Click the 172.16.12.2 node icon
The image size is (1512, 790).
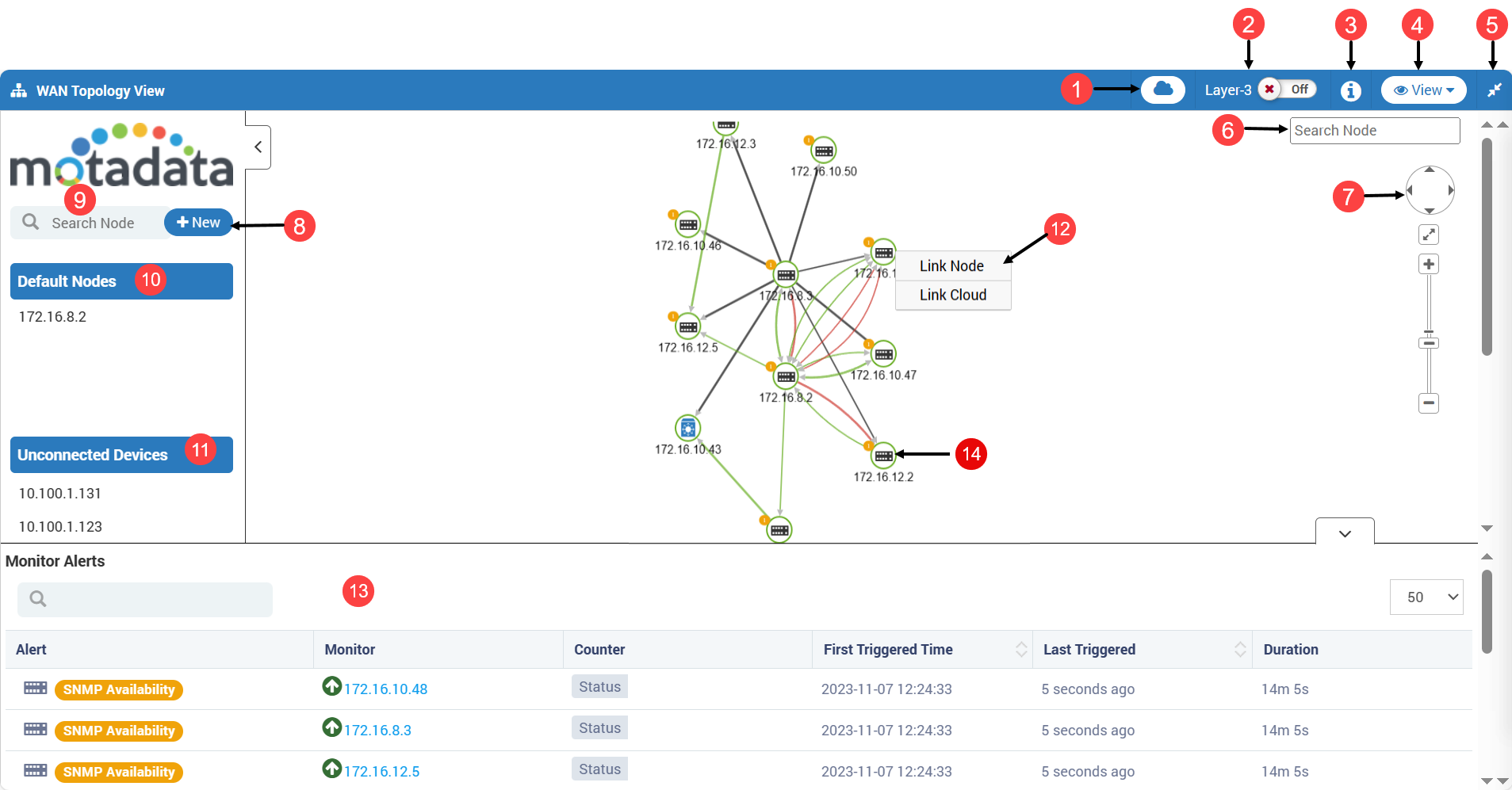click(883, 455)
